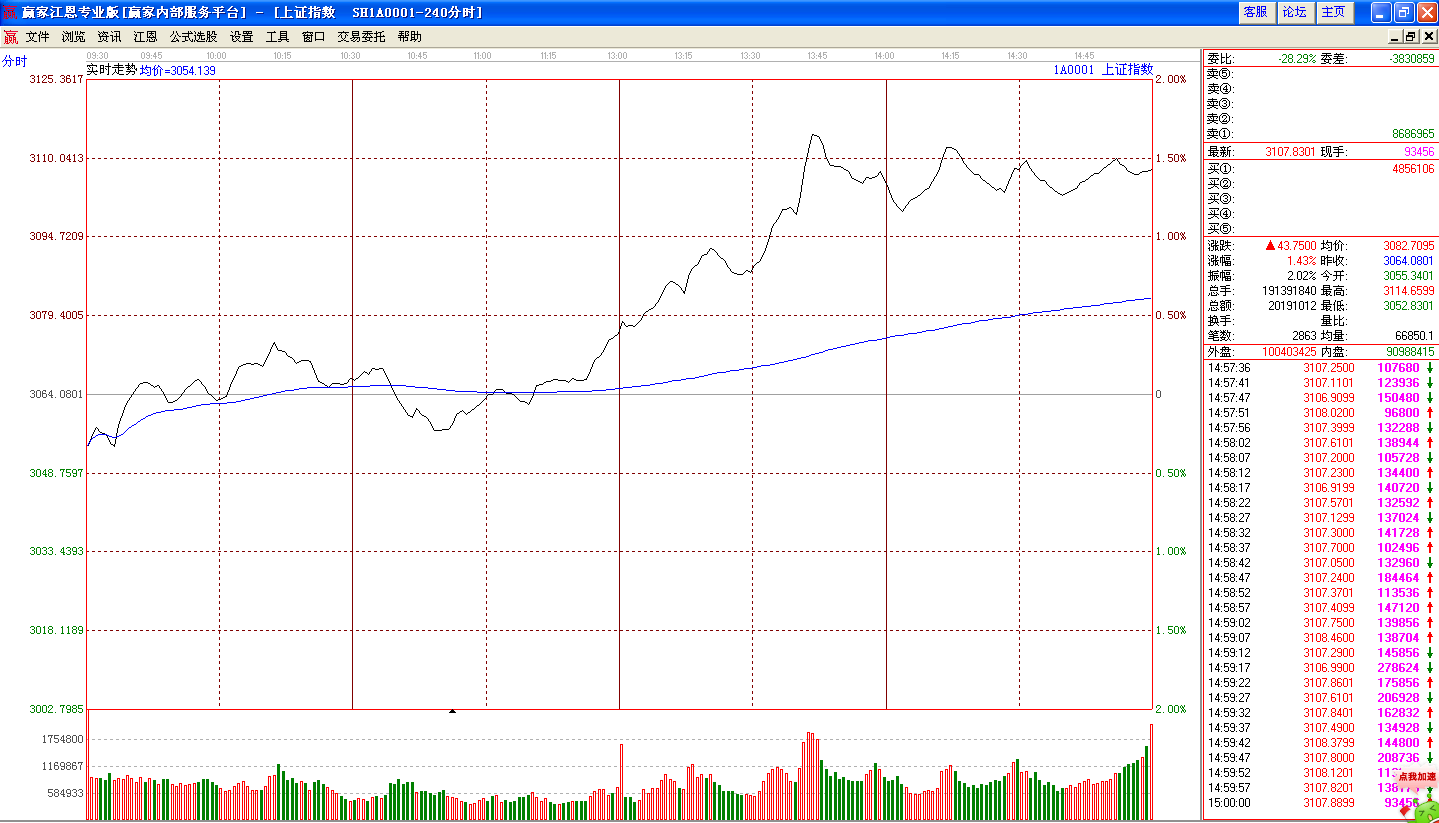Click the 涨幅 value 1.43%
Viewport: 1439px width, 823px height.
point(1302,260)
